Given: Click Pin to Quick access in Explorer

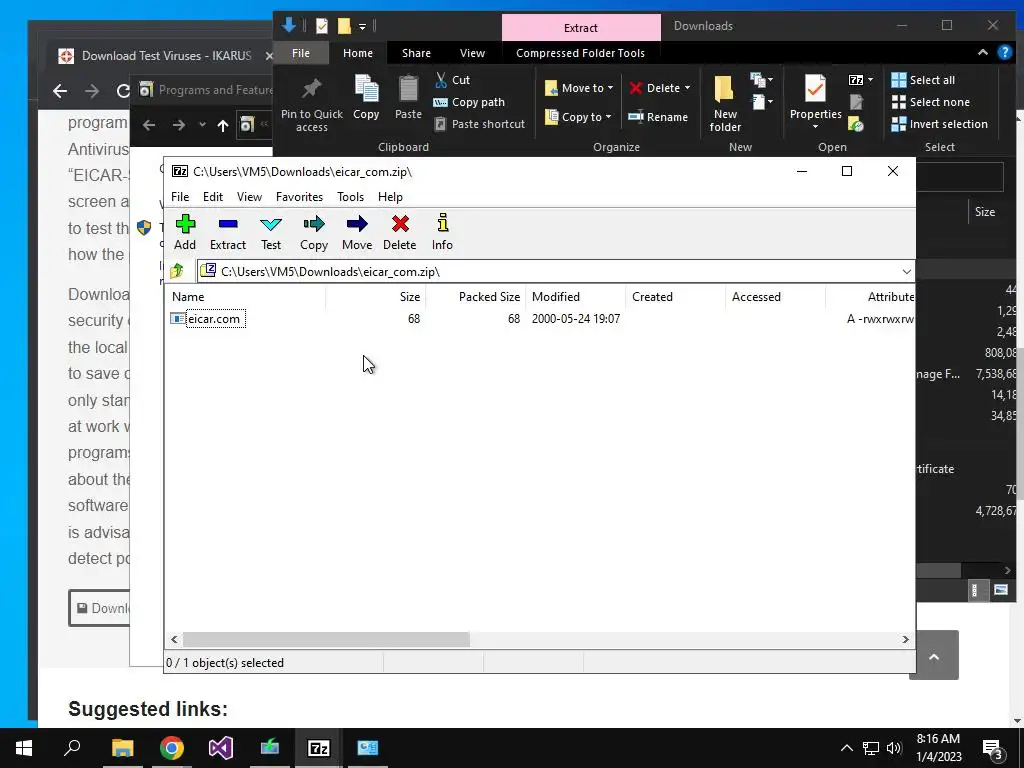Looking at the screenshot, I should pyautogui.click(x=312, y=104).
